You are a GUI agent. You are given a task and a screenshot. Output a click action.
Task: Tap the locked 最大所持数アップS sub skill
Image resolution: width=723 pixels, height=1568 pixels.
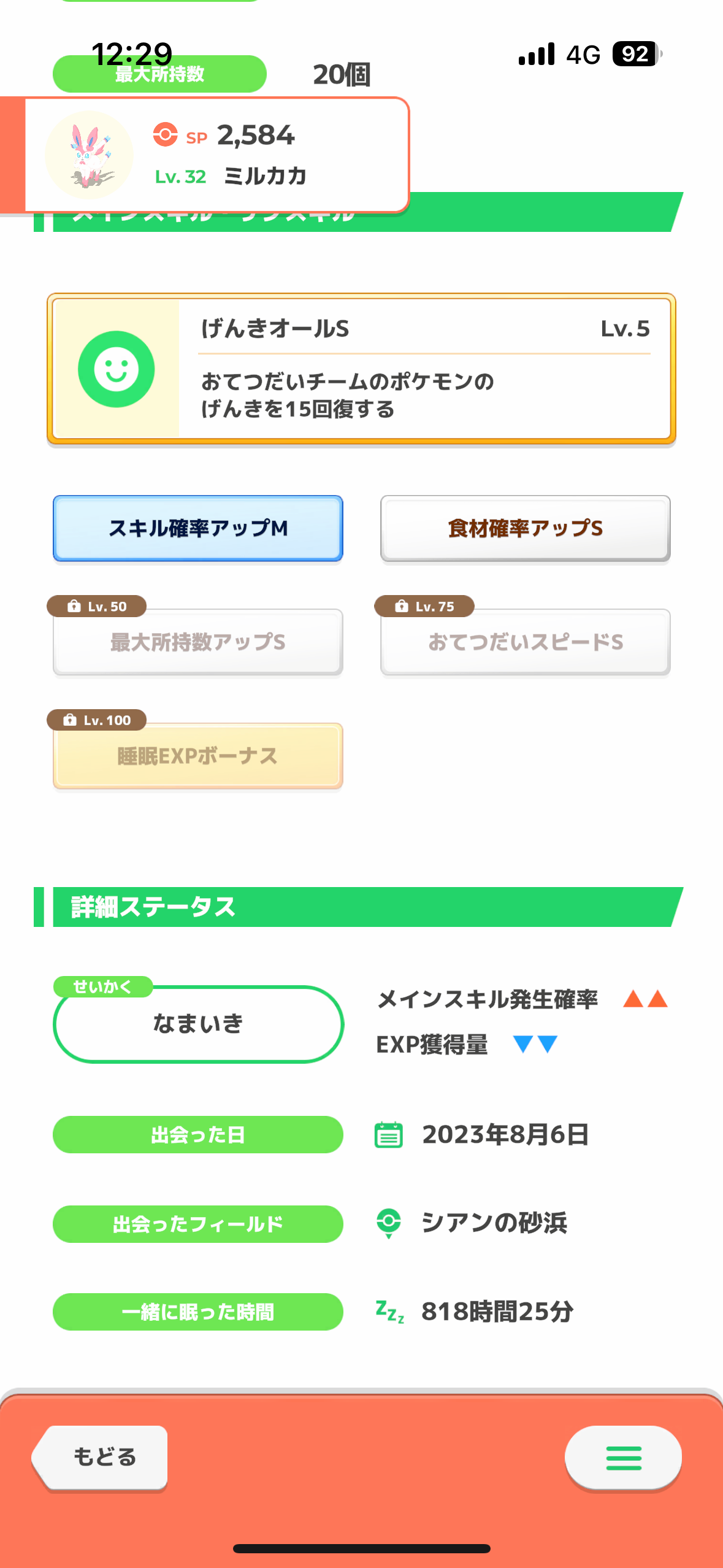click(198, 642)
